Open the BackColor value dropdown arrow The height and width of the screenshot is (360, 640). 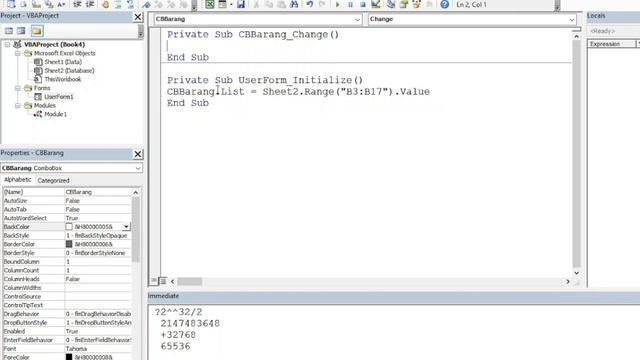coord(126,227)
